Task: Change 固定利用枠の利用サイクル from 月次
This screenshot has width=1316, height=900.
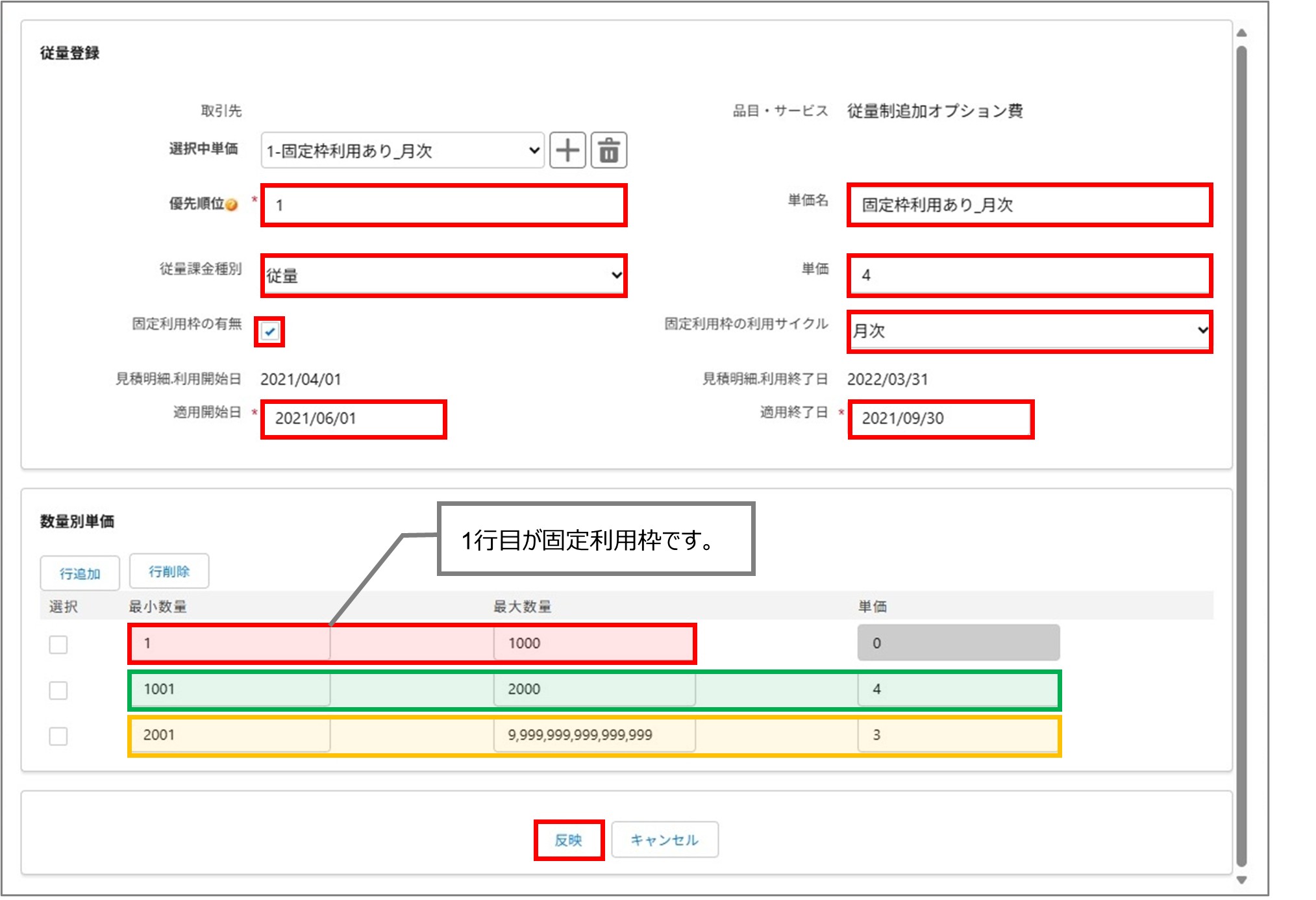Action: point(1029,332)
